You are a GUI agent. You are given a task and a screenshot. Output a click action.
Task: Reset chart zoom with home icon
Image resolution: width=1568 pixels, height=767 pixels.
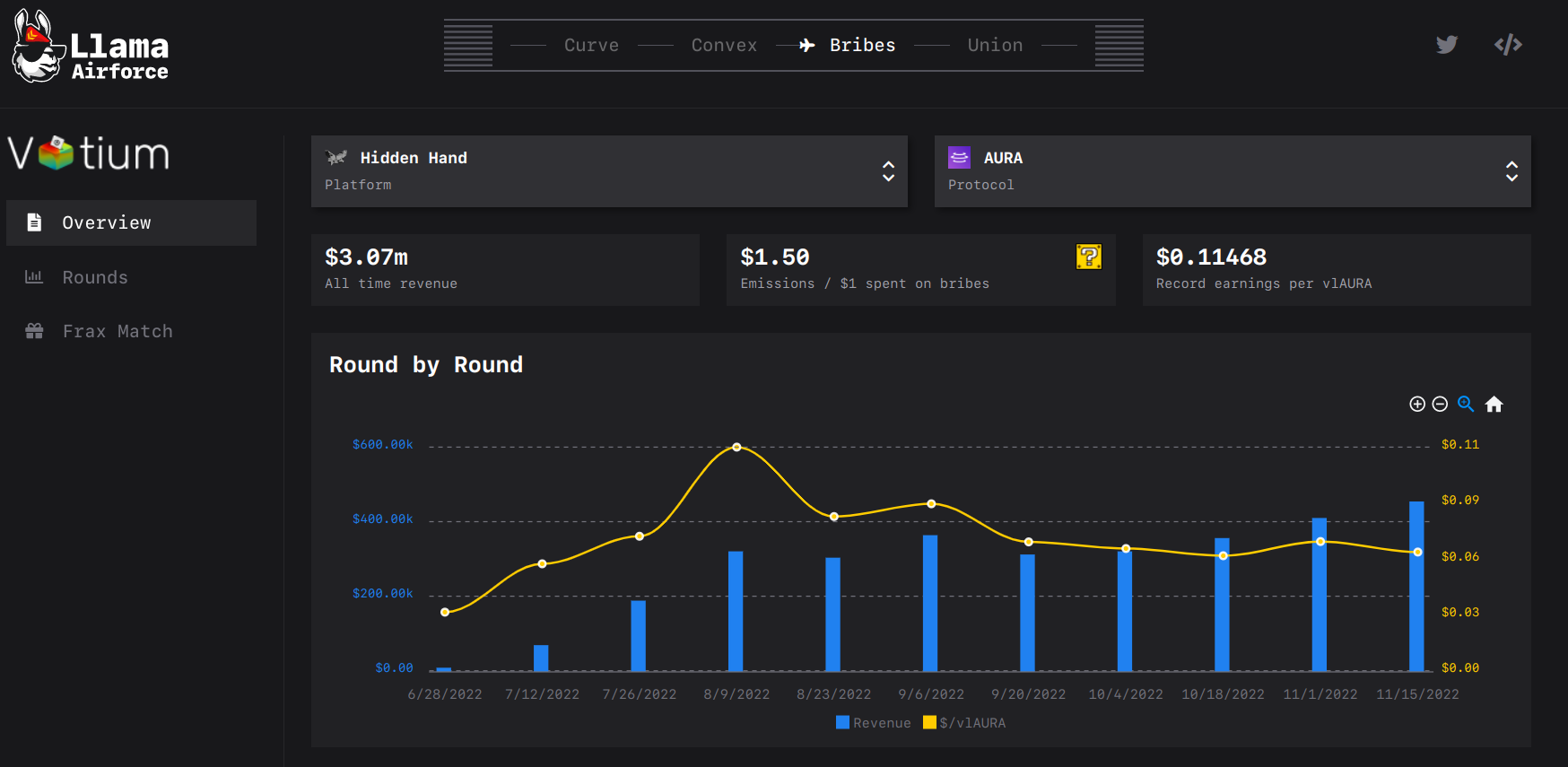pyautogui.click(x=1494, y=404)
